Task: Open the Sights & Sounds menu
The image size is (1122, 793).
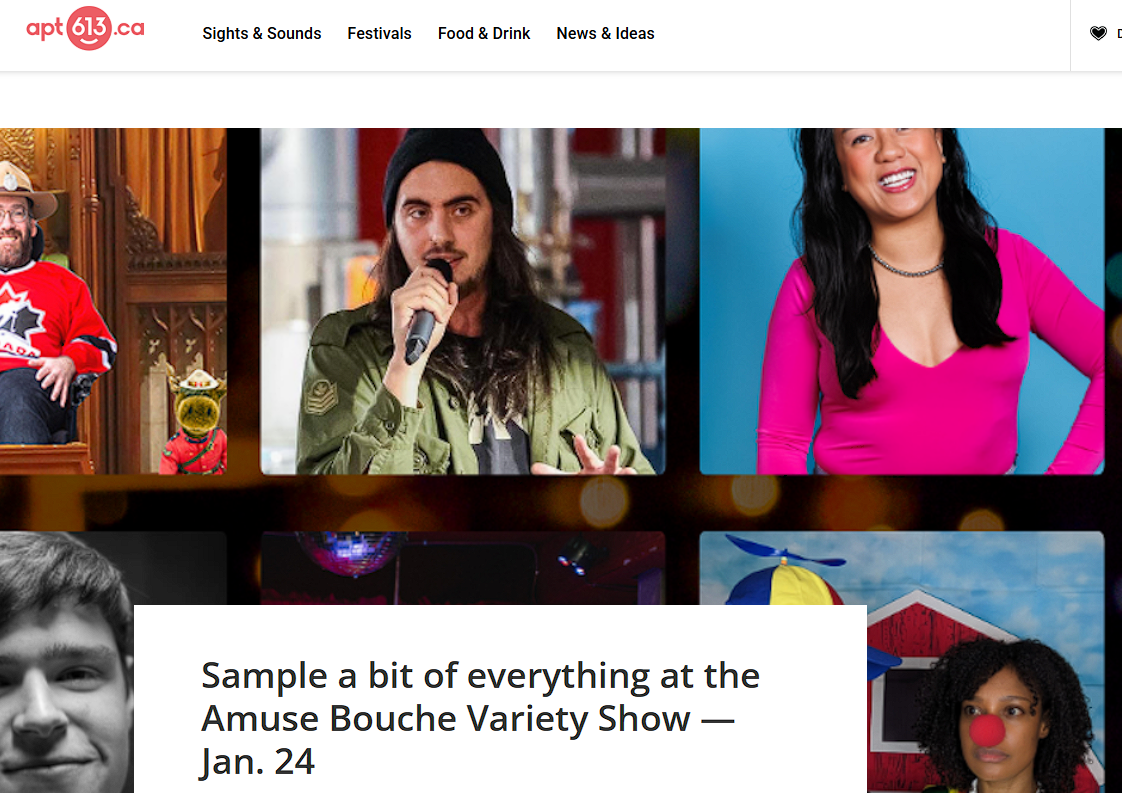Action: [x=262, y=34]
